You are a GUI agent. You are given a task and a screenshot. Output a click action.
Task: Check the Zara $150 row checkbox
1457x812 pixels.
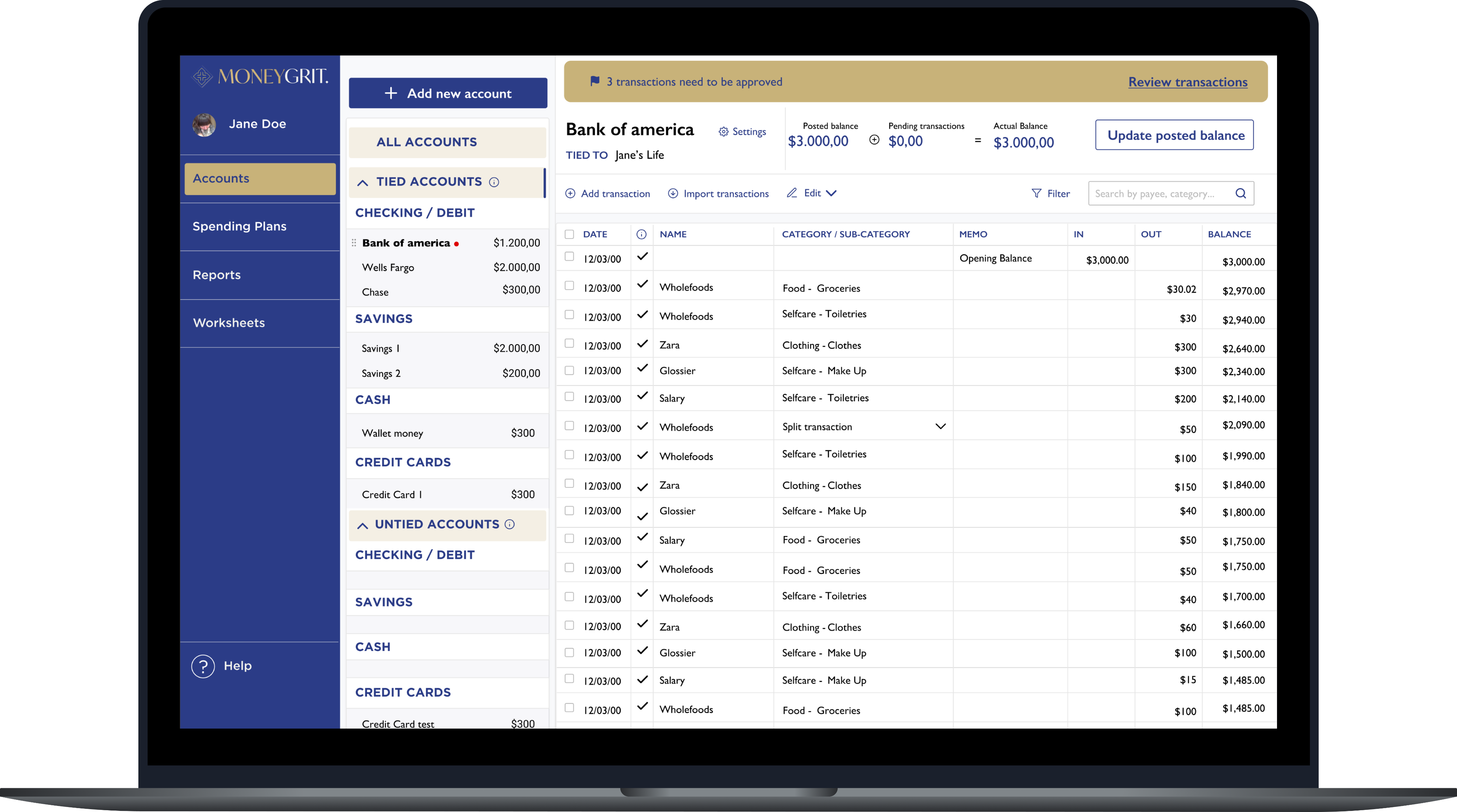tap(569, 484)
